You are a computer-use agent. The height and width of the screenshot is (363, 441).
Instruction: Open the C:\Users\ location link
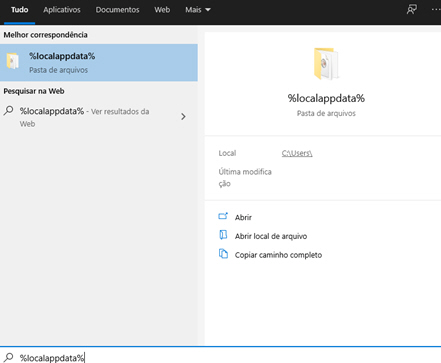(297, 153)
